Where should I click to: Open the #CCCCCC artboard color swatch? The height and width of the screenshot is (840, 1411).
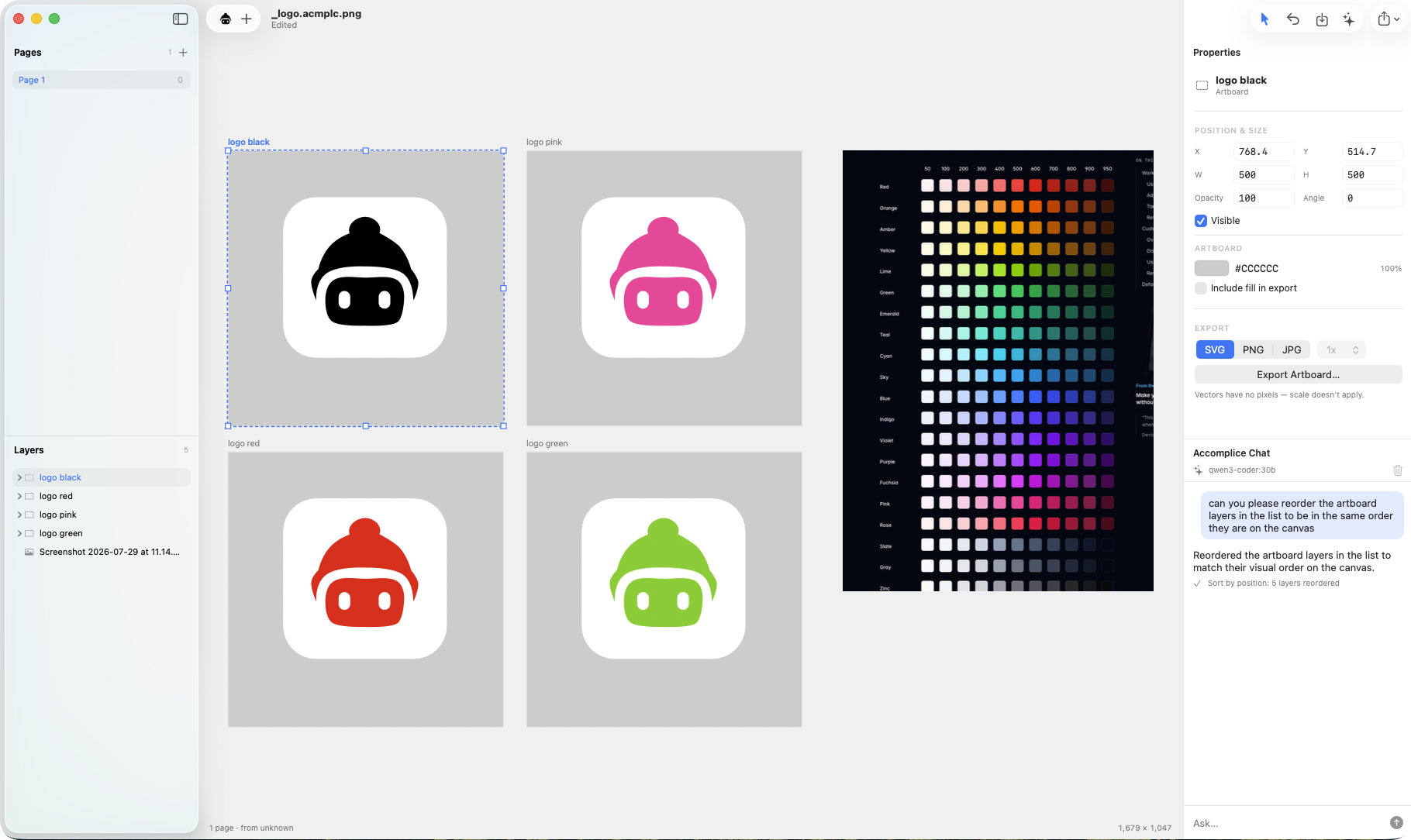(1212, 268)
